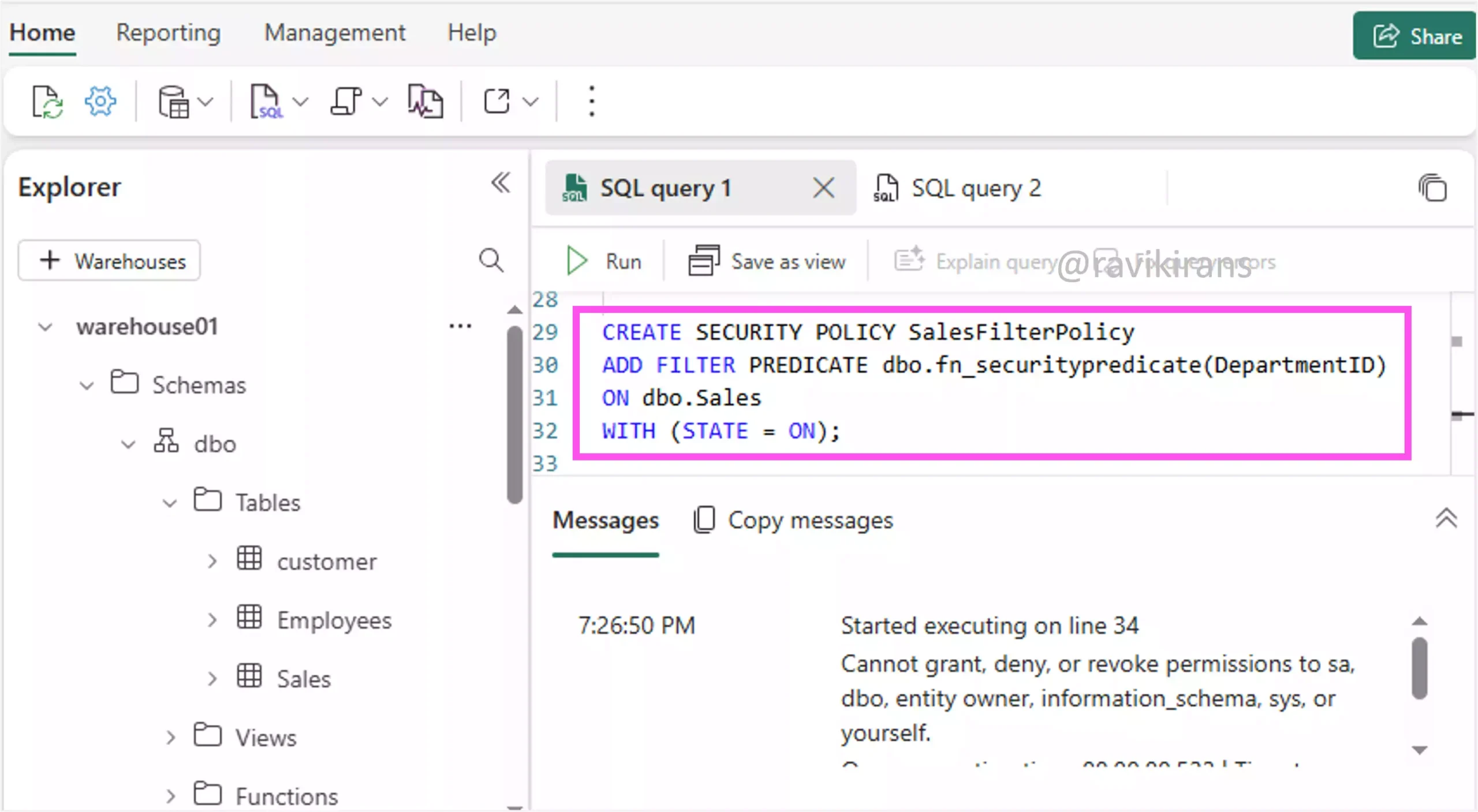The height and width of the screenshot is (812, 1478).
Task: Open settings gear icon in toolbar
Action: tap(100, 102)
